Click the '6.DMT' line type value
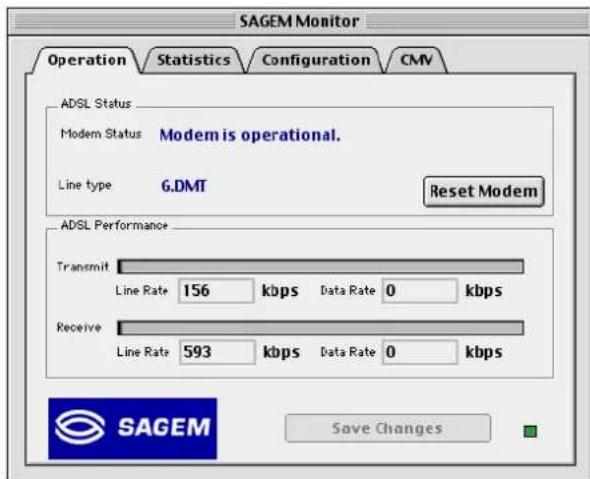The width and height of the screenshot is (590, 479). coord(184,186)
